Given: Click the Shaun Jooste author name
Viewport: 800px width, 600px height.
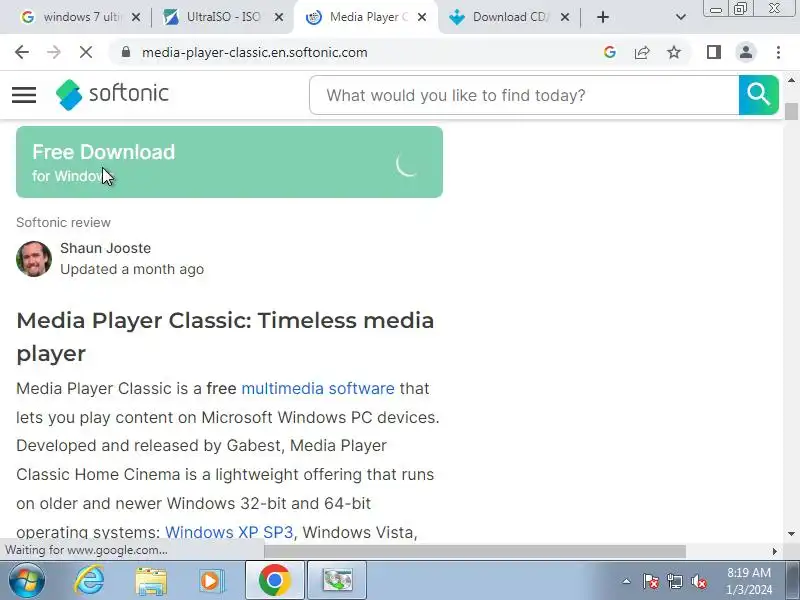Looking at the screenshot, I should [106, 248].
